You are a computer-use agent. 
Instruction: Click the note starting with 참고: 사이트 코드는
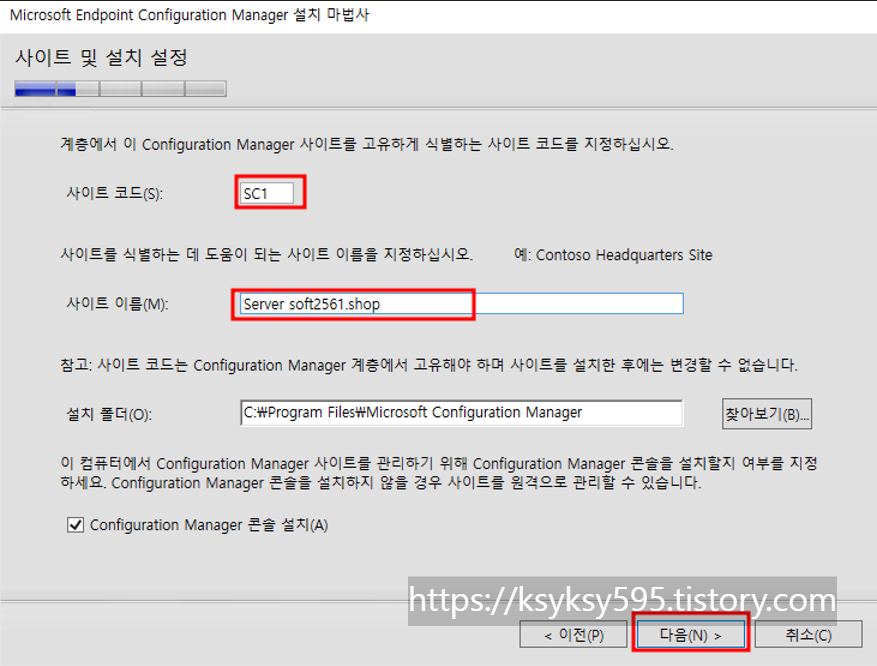(429, 365)
